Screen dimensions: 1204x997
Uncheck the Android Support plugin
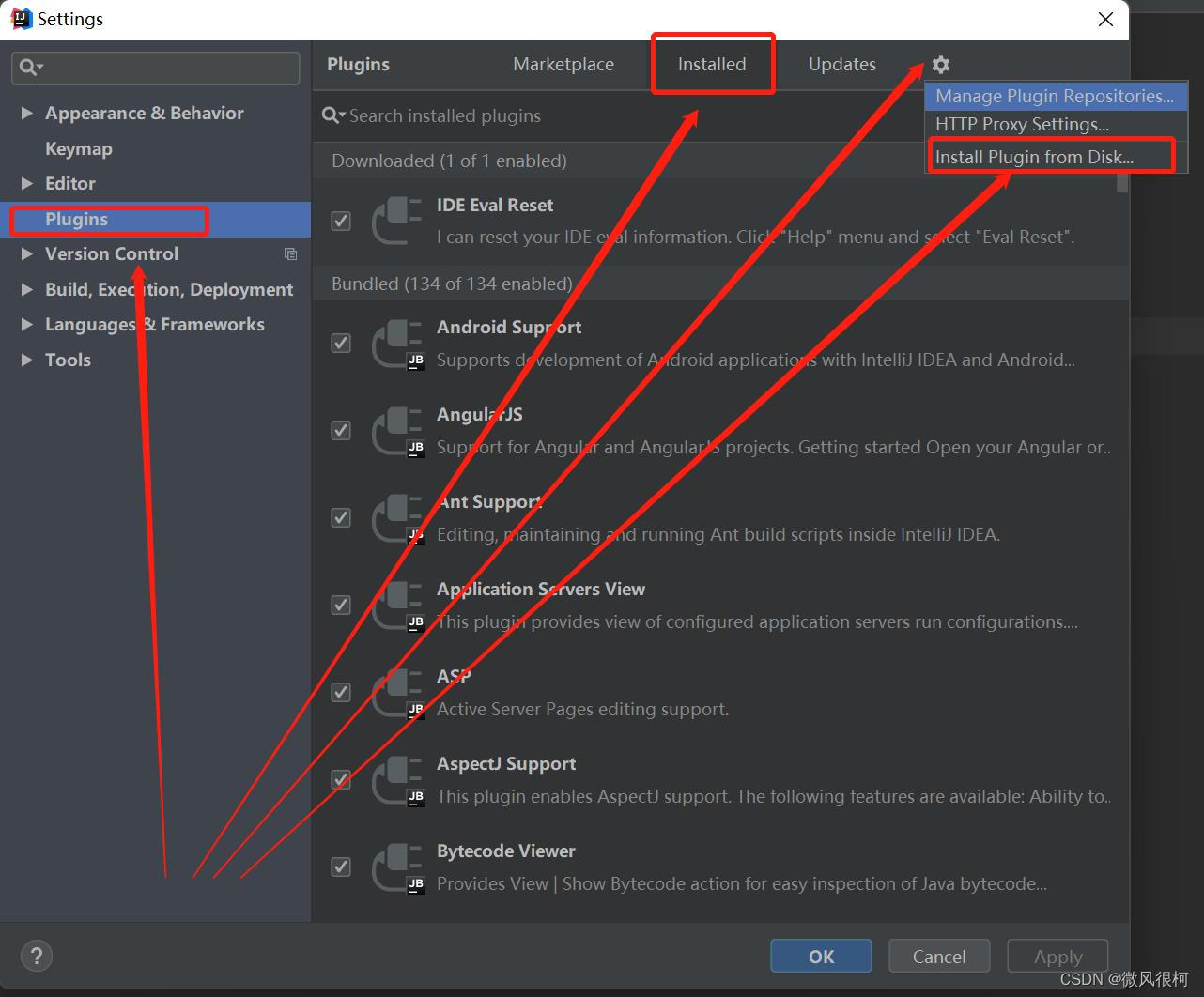click(x=341, y=344)
